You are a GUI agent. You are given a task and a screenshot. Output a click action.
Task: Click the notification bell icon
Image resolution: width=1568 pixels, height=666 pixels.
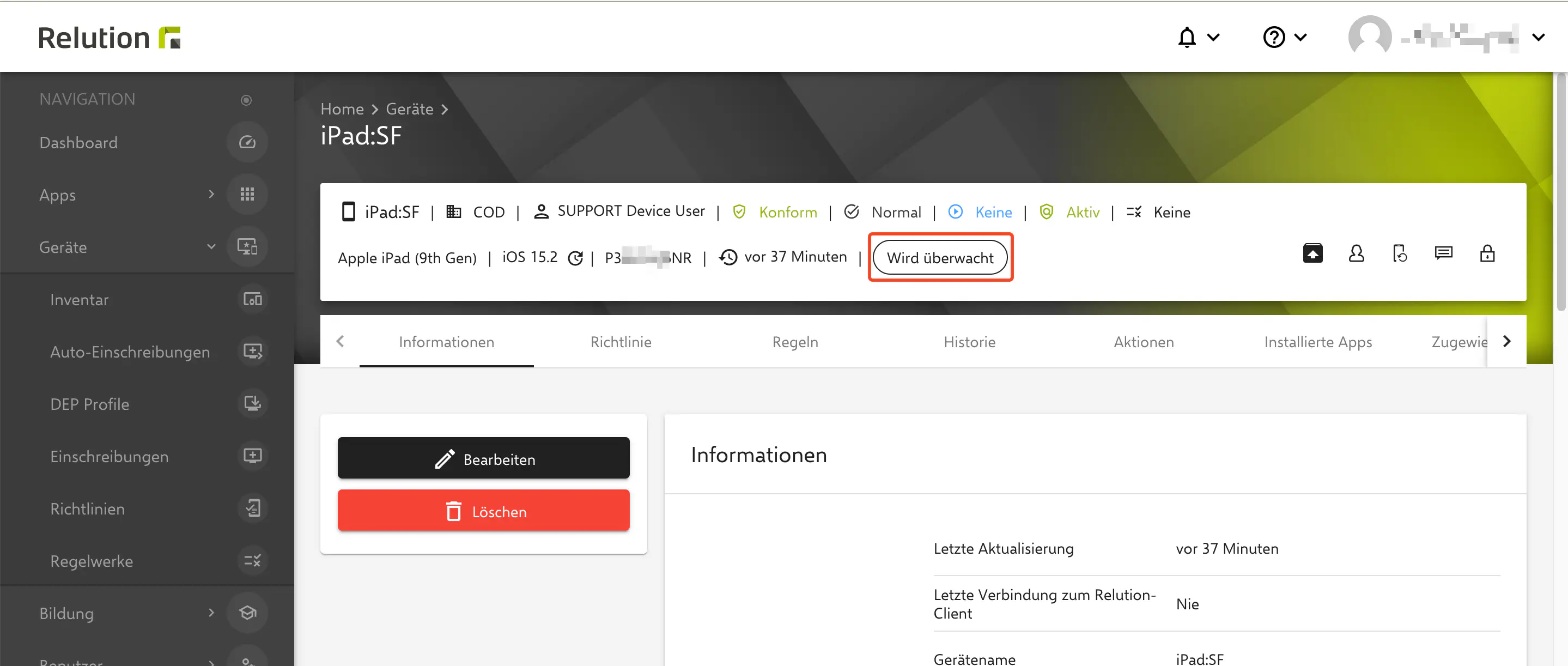coord(1187,38)
